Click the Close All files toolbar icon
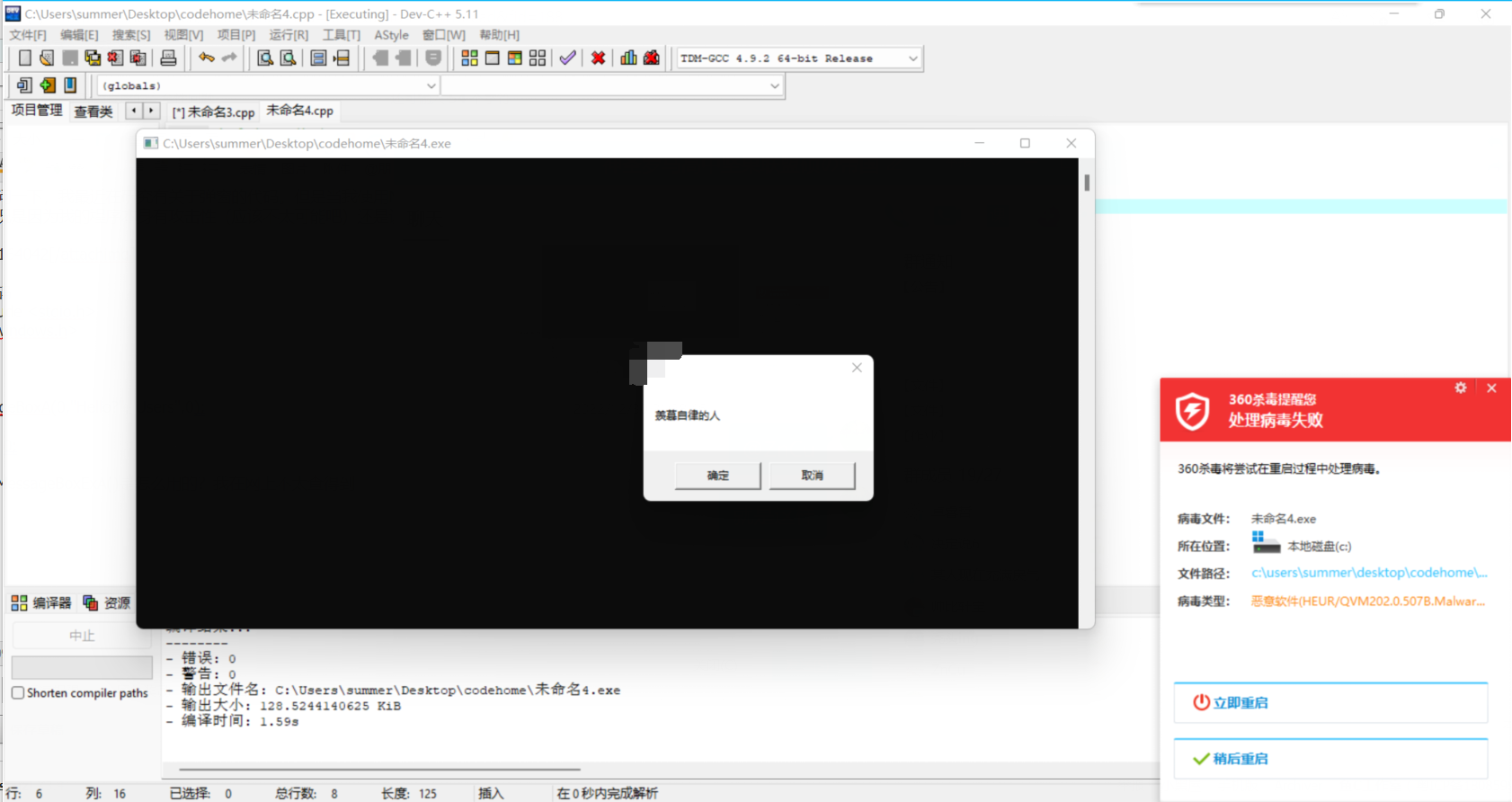1512x802 pixels. point(138,58)
